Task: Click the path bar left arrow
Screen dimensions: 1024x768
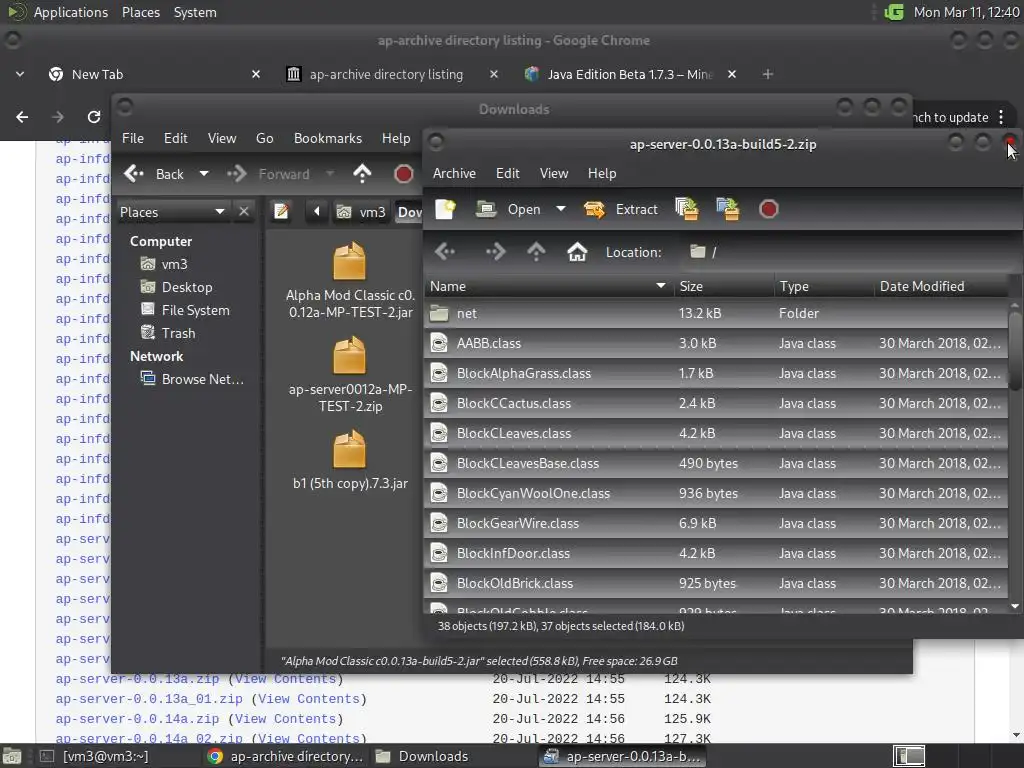Action: click(317, 212)
